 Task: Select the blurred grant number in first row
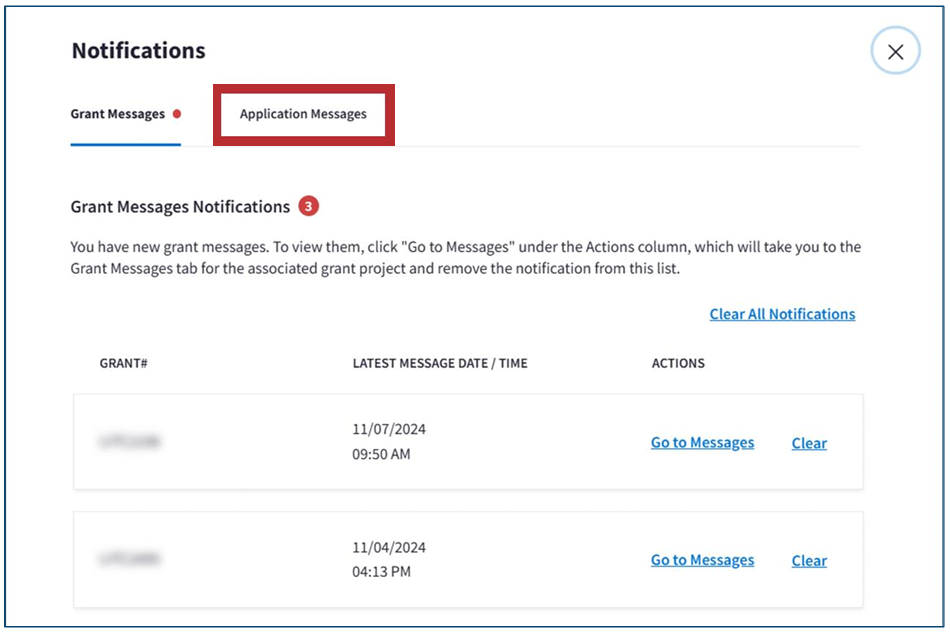click(130, 441)
